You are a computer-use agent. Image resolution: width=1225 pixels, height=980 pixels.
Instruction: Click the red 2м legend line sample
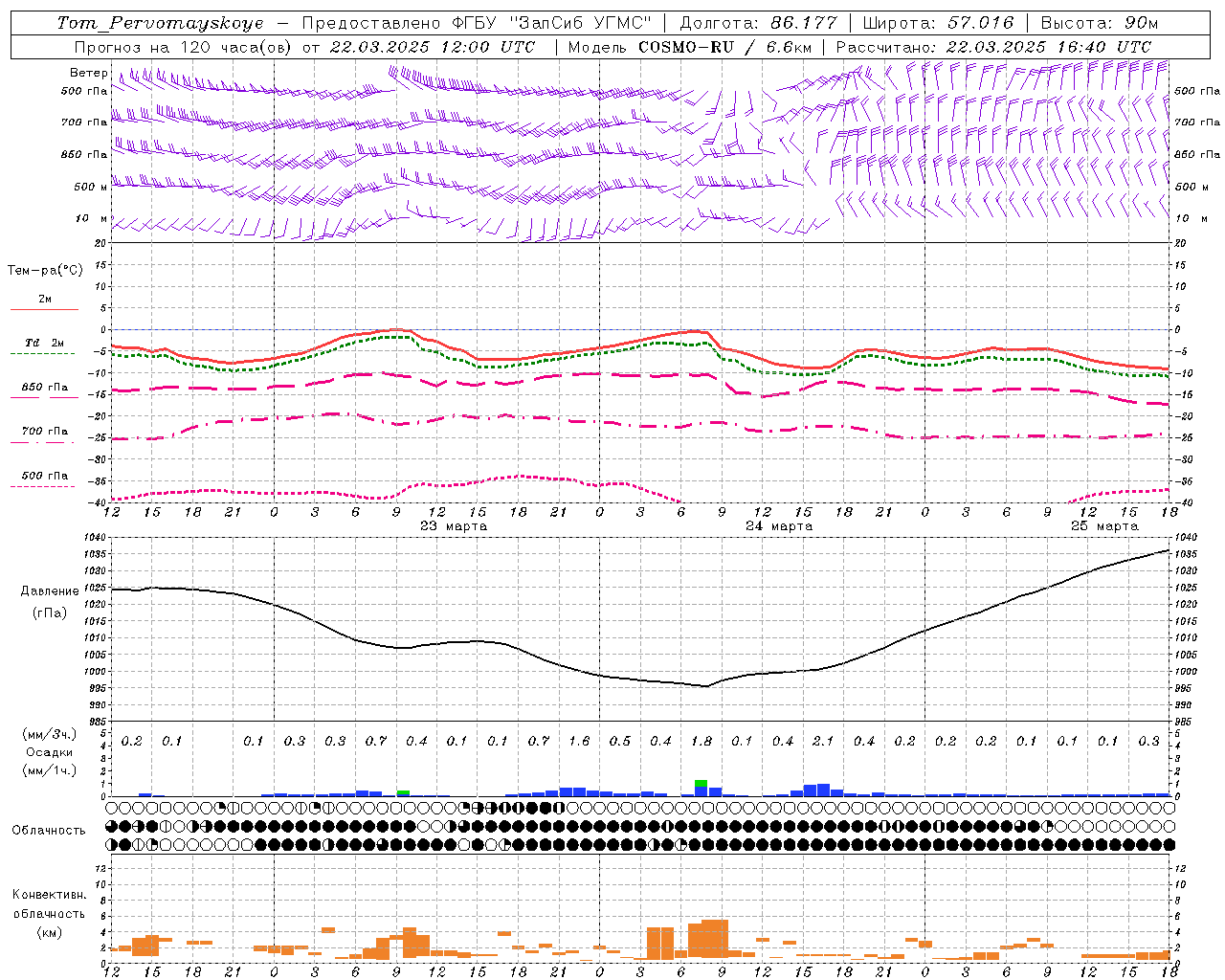[44, 309]
